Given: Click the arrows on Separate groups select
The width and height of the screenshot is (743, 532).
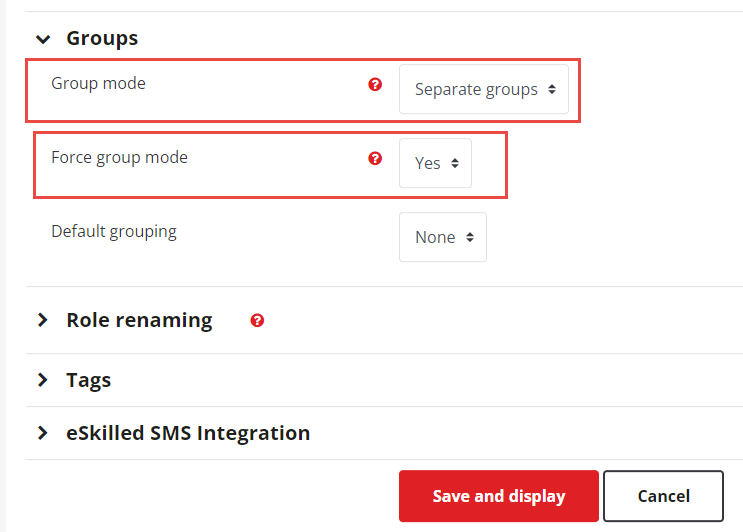Looking at the screenshot, I should click(x=552, y=89).
